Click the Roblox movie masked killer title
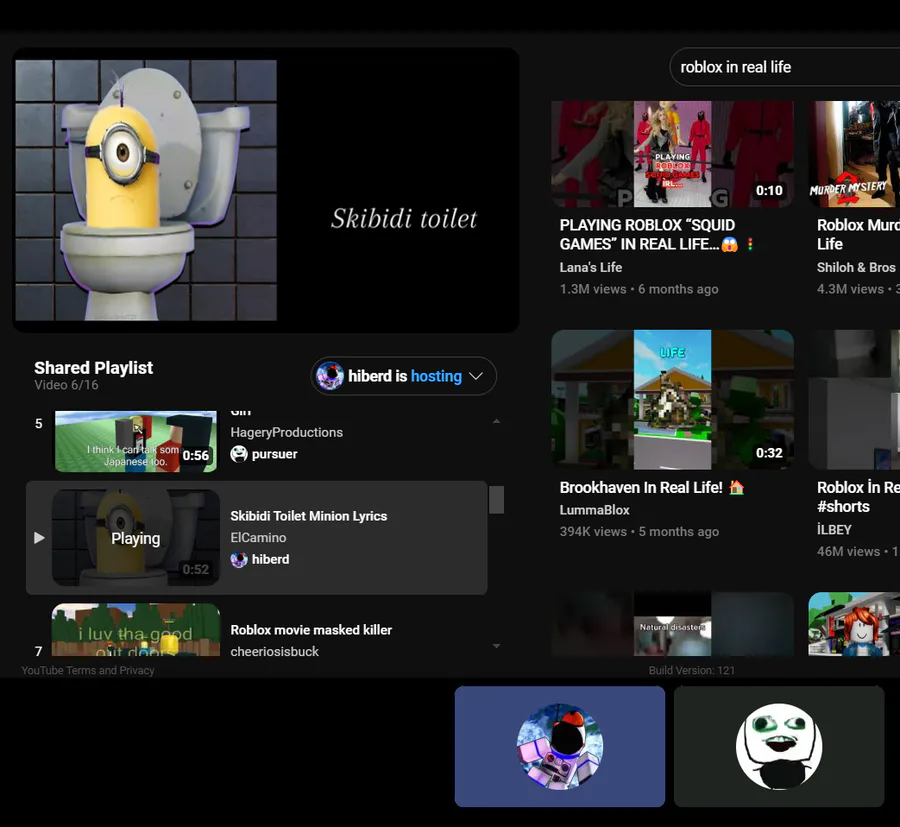This screenshot has height=827, width=900. tap(311, 630)
